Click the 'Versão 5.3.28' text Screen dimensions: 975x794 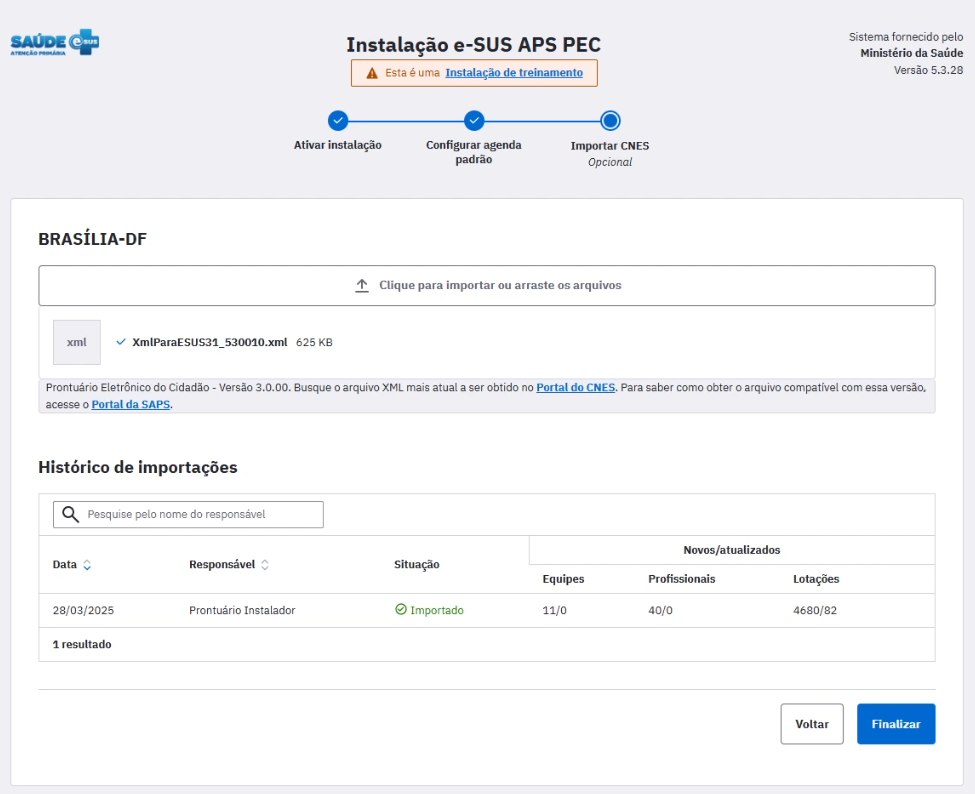pos(928,70)
